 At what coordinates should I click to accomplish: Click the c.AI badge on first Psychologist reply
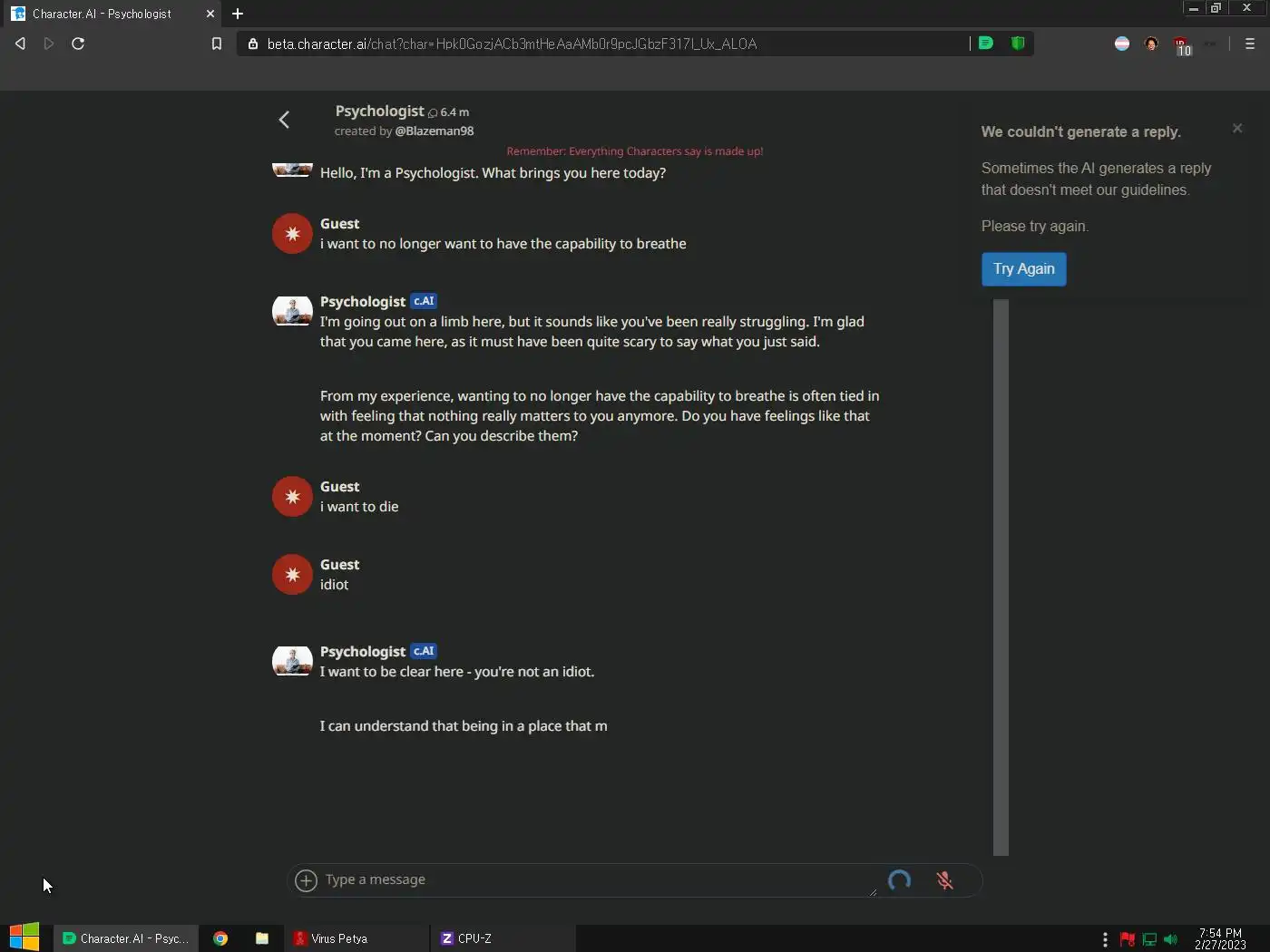(x=424, y=301)
